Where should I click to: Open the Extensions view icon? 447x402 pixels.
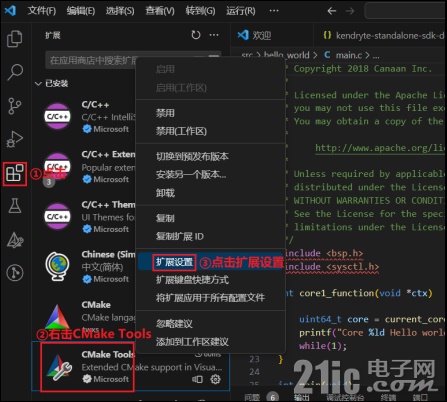(15, 173)
